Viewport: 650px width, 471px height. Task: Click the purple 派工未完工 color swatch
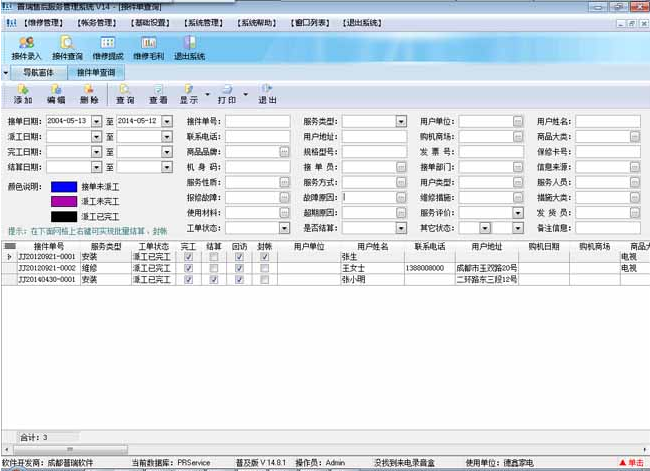coord(64,202)
